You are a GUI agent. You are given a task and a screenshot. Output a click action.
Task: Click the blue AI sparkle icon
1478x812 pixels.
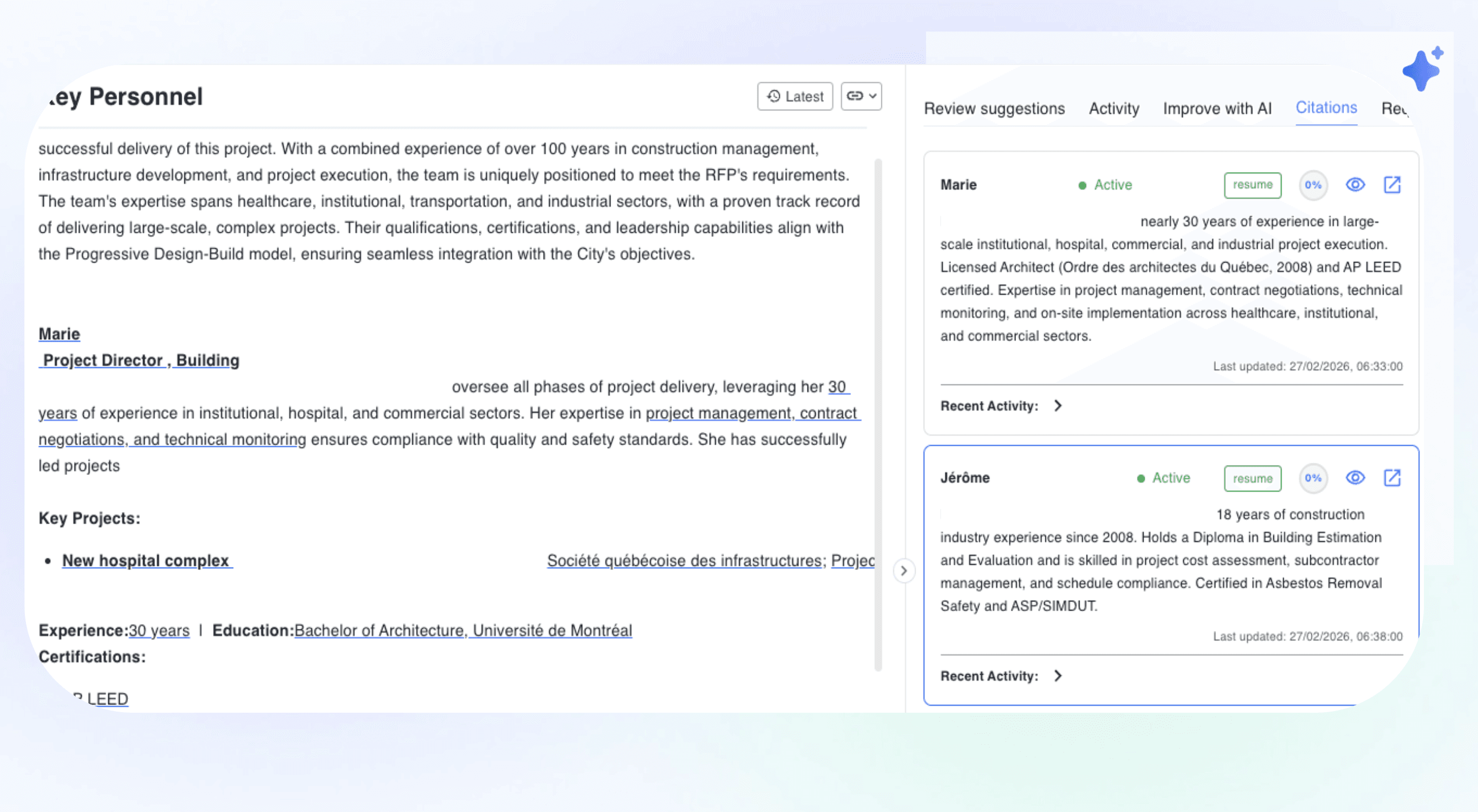pos(1422,70)
